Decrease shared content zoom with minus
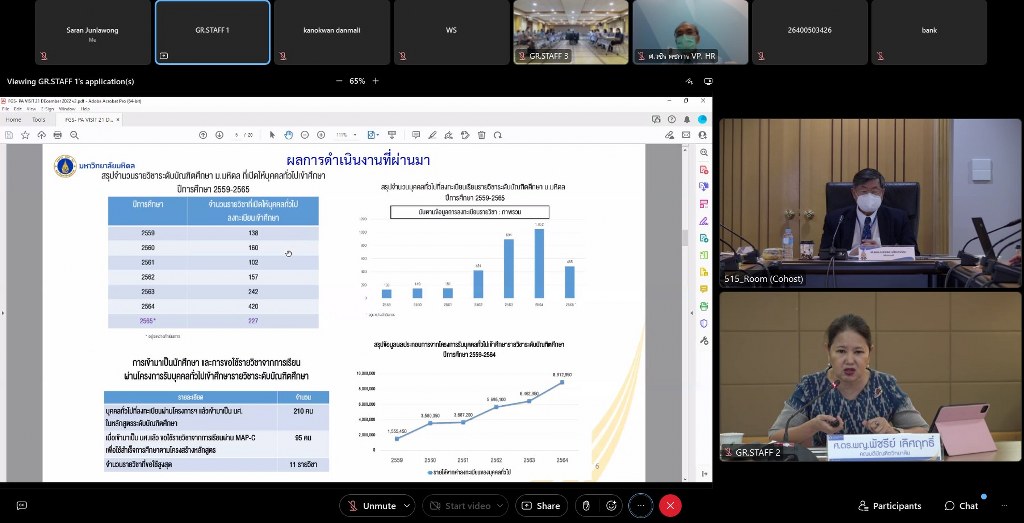The image size is (1024, 523). pos(339,81)
